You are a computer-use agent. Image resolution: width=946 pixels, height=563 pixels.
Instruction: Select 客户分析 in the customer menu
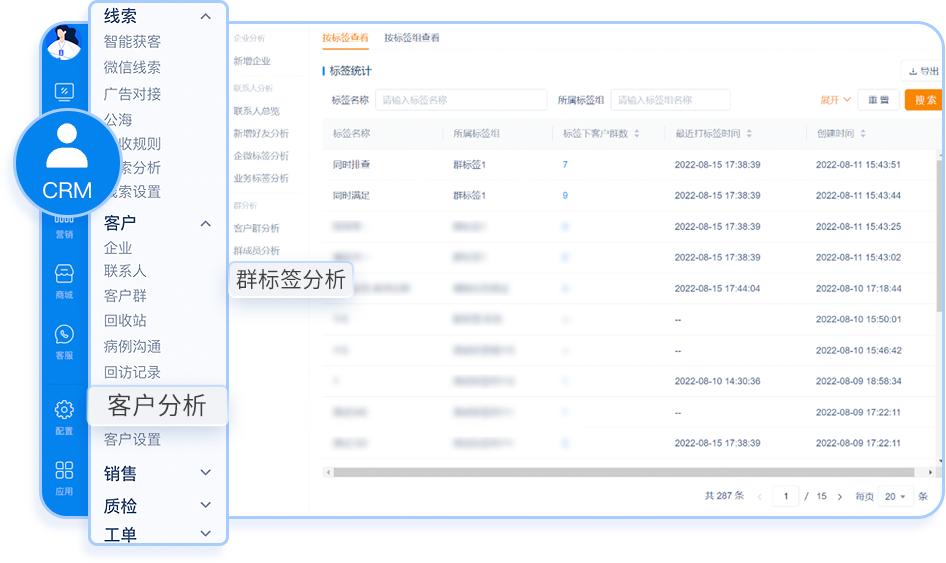click(156, 405)
